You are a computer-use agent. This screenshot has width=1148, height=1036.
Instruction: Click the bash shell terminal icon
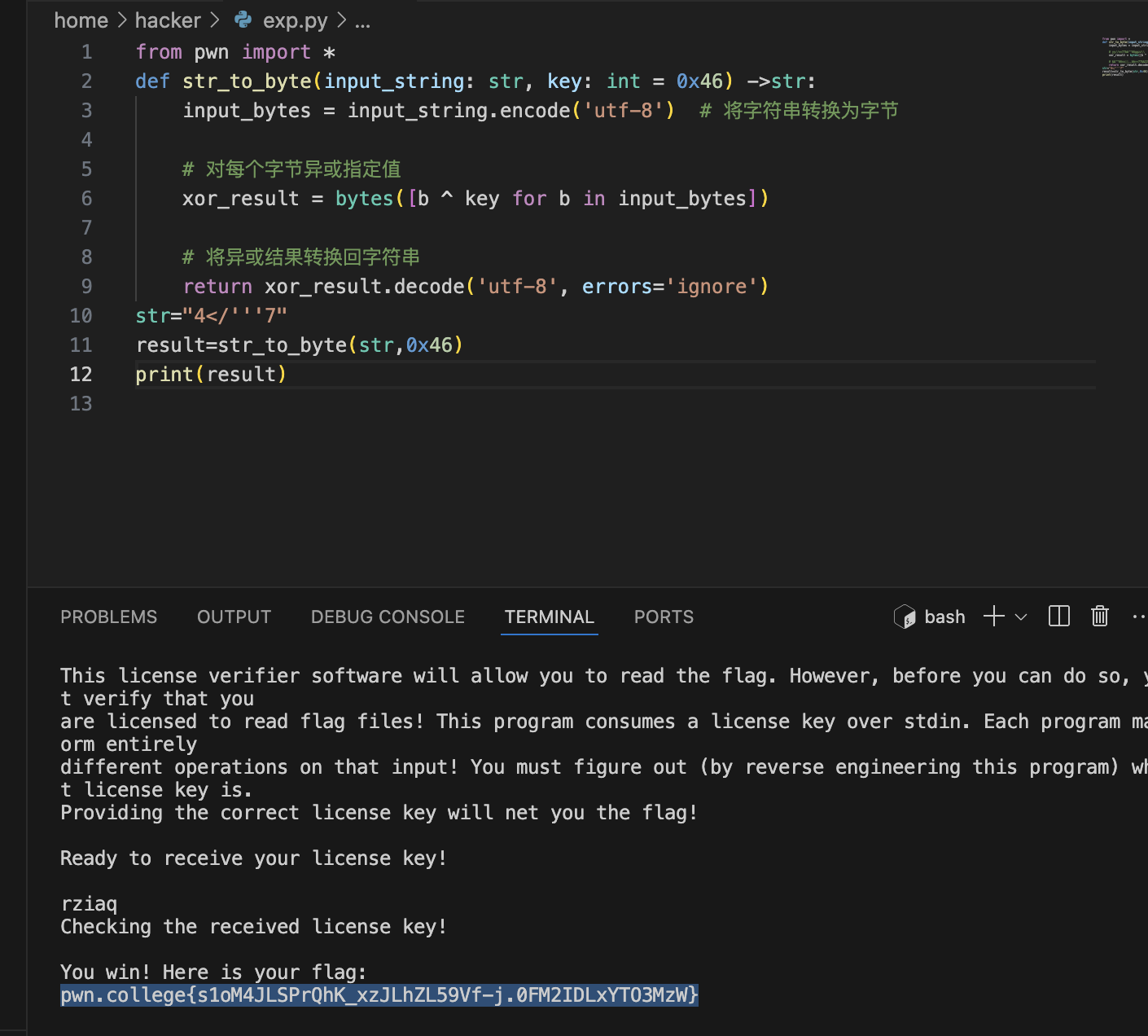click(x=905, y=617)
